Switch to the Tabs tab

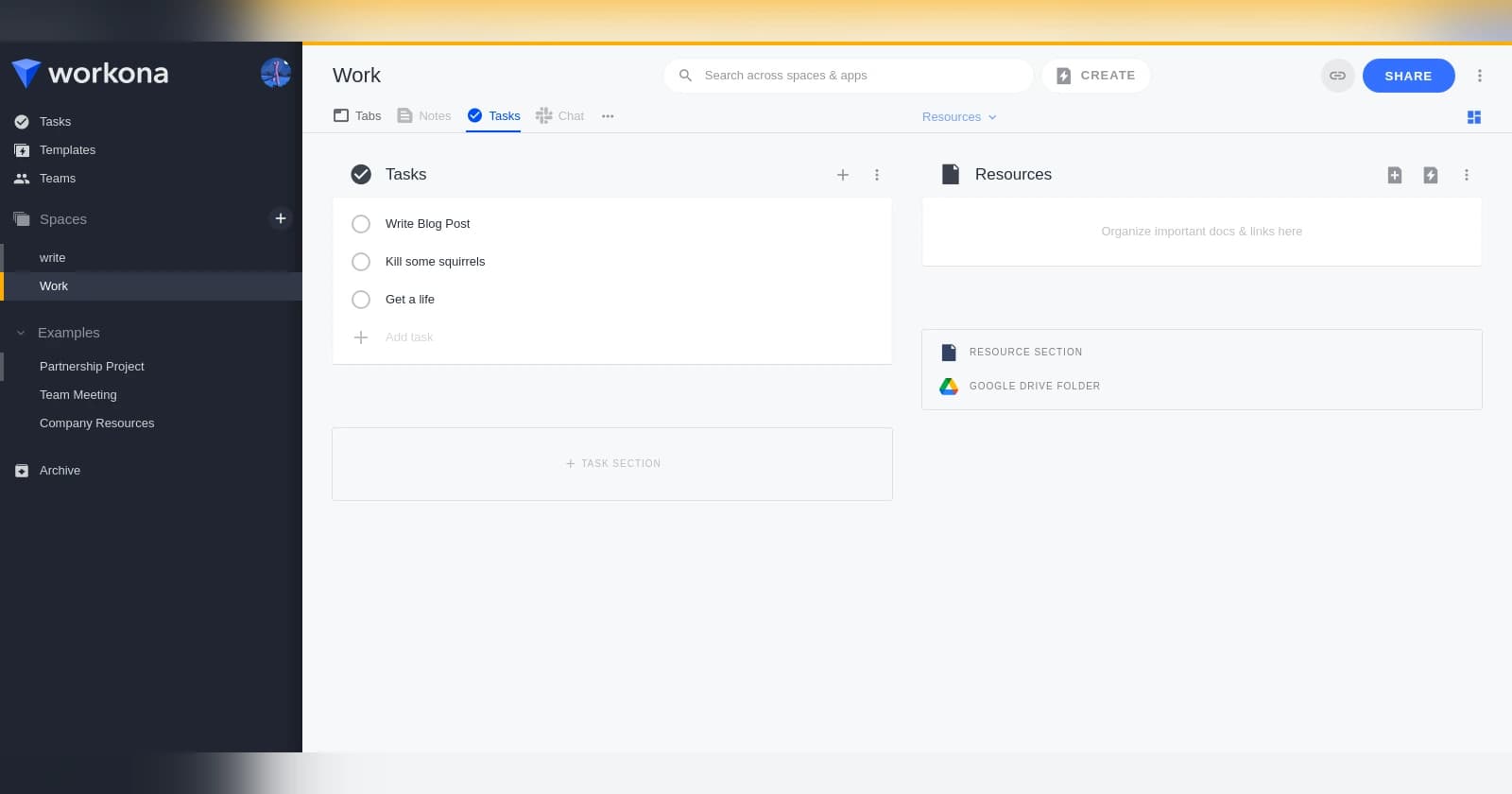tap(357, 115)
